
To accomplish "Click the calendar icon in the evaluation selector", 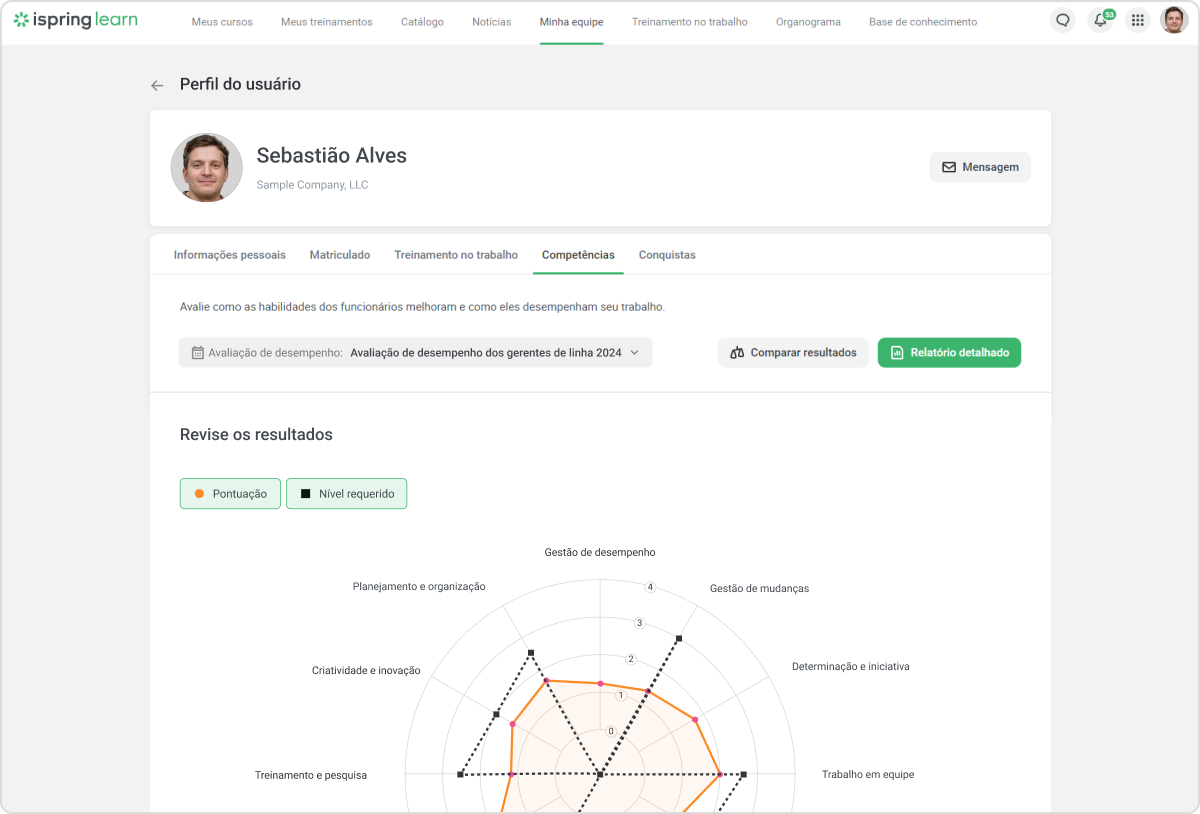I will click(198, 353).
